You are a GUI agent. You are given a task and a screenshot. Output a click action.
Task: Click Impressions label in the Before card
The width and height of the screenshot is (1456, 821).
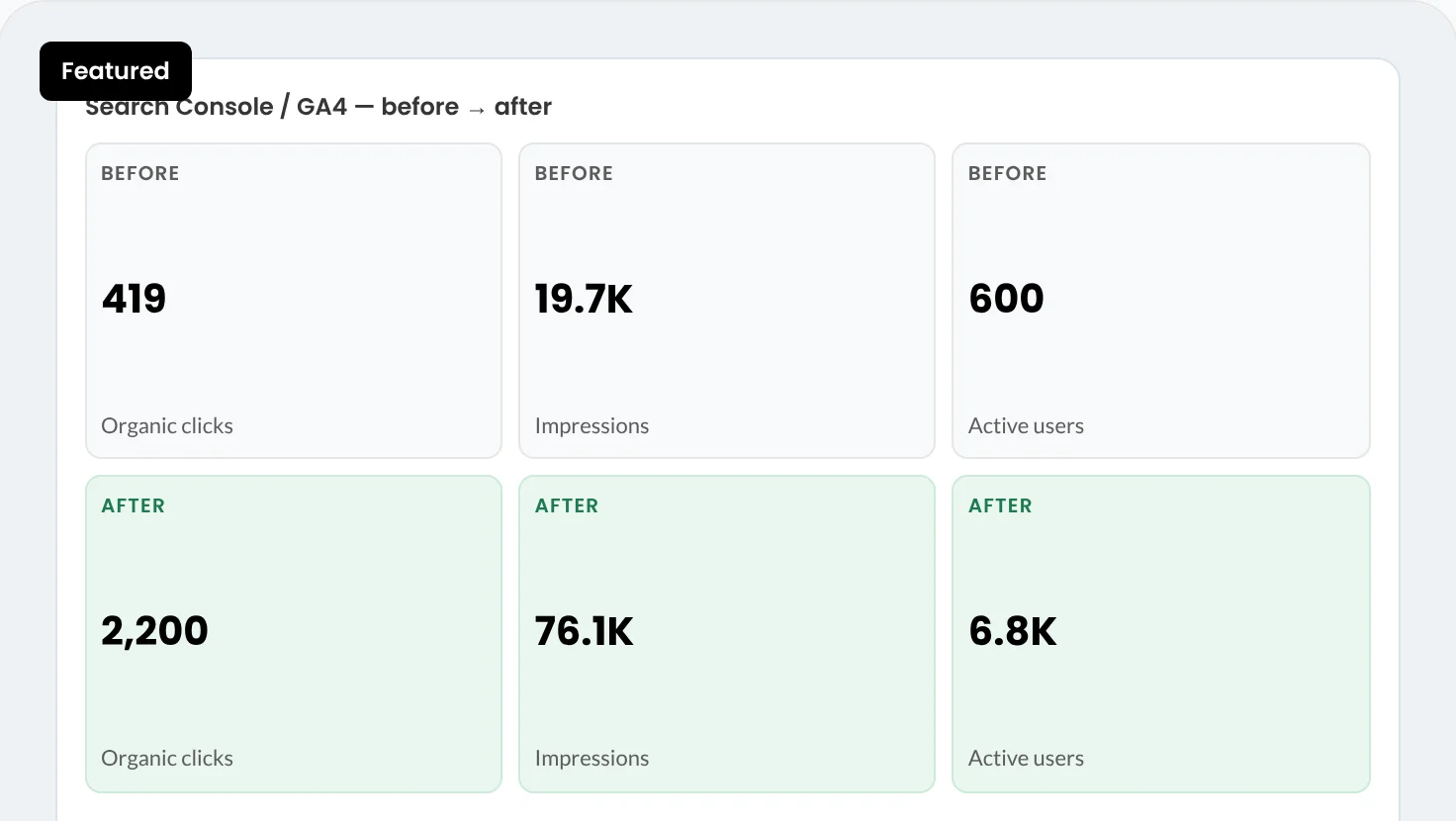pos(591,426)
